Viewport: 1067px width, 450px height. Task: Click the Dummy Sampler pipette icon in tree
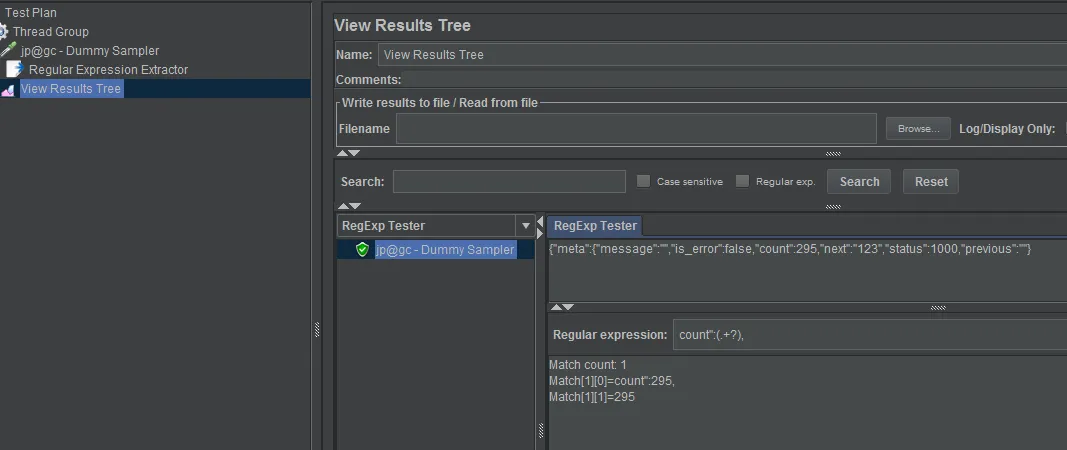[x=8, y=50]
